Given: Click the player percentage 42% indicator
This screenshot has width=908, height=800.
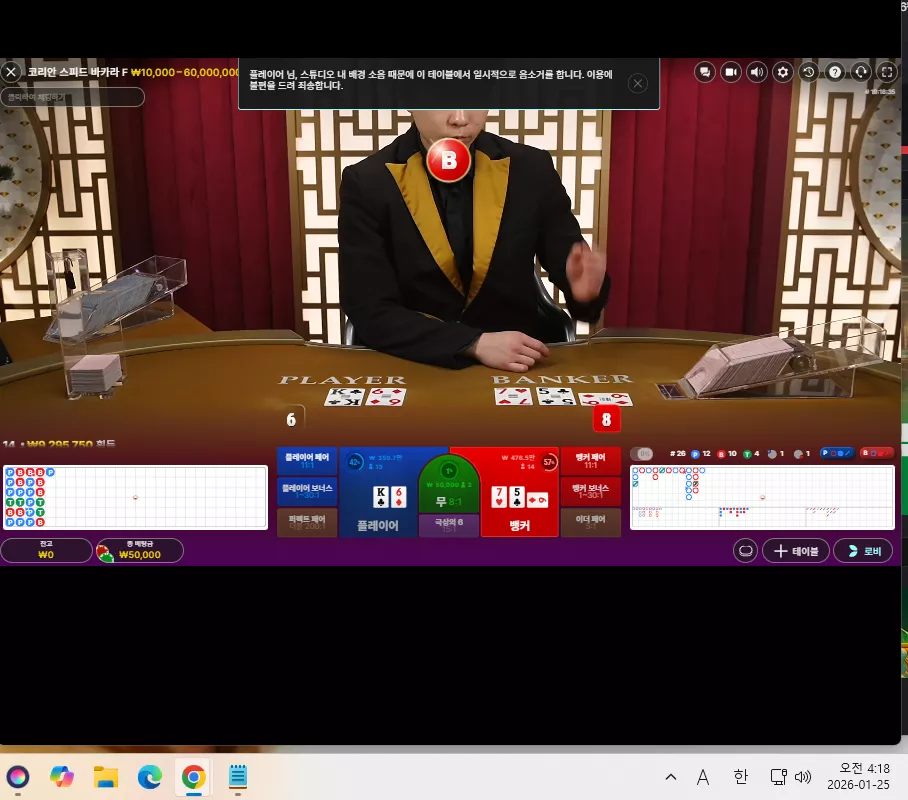Looking at the screenshot, I should tap(354, 462).
